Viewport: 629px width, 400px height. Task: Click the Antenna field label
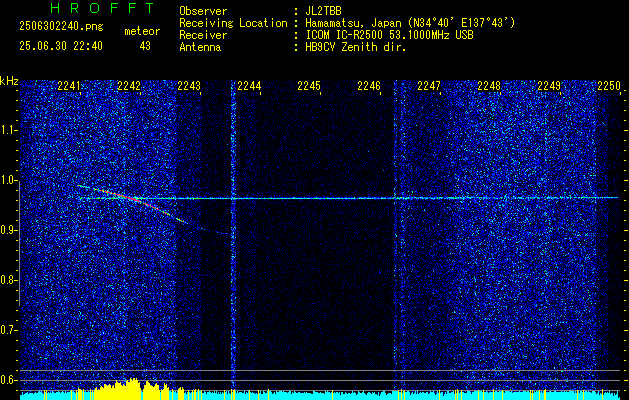click(x=200, y=47)
